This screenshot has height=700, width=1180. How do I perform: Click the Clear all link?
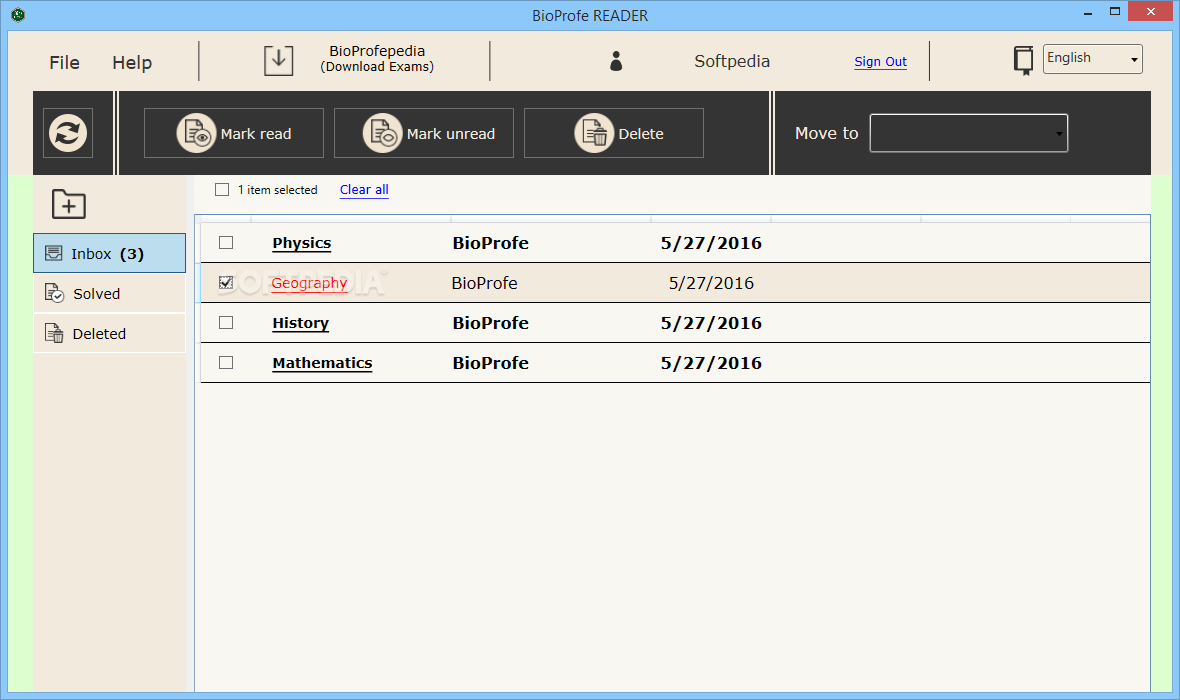coord(364,190)
